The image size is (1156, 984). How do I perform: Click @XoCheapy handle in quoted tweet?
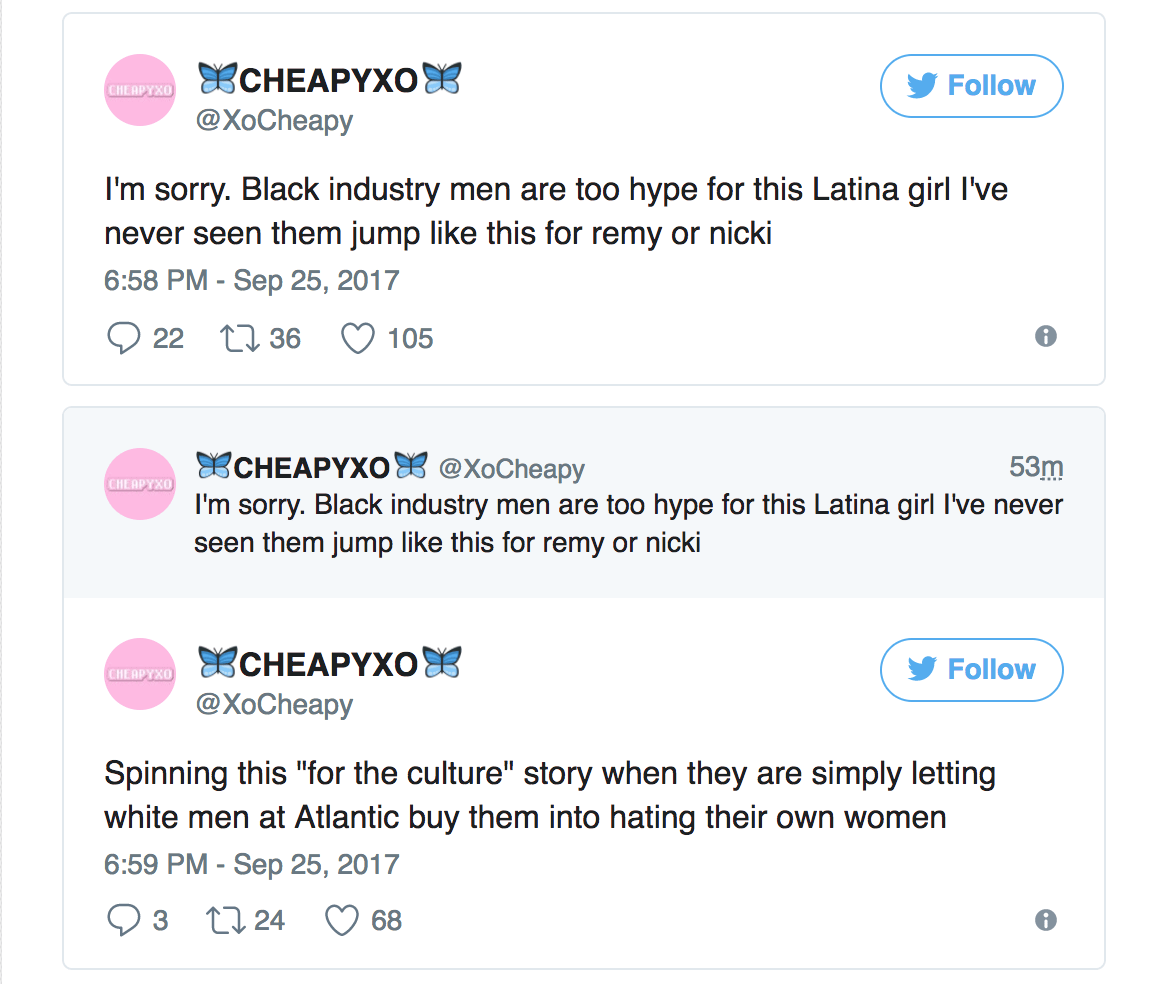pos(511,468)
